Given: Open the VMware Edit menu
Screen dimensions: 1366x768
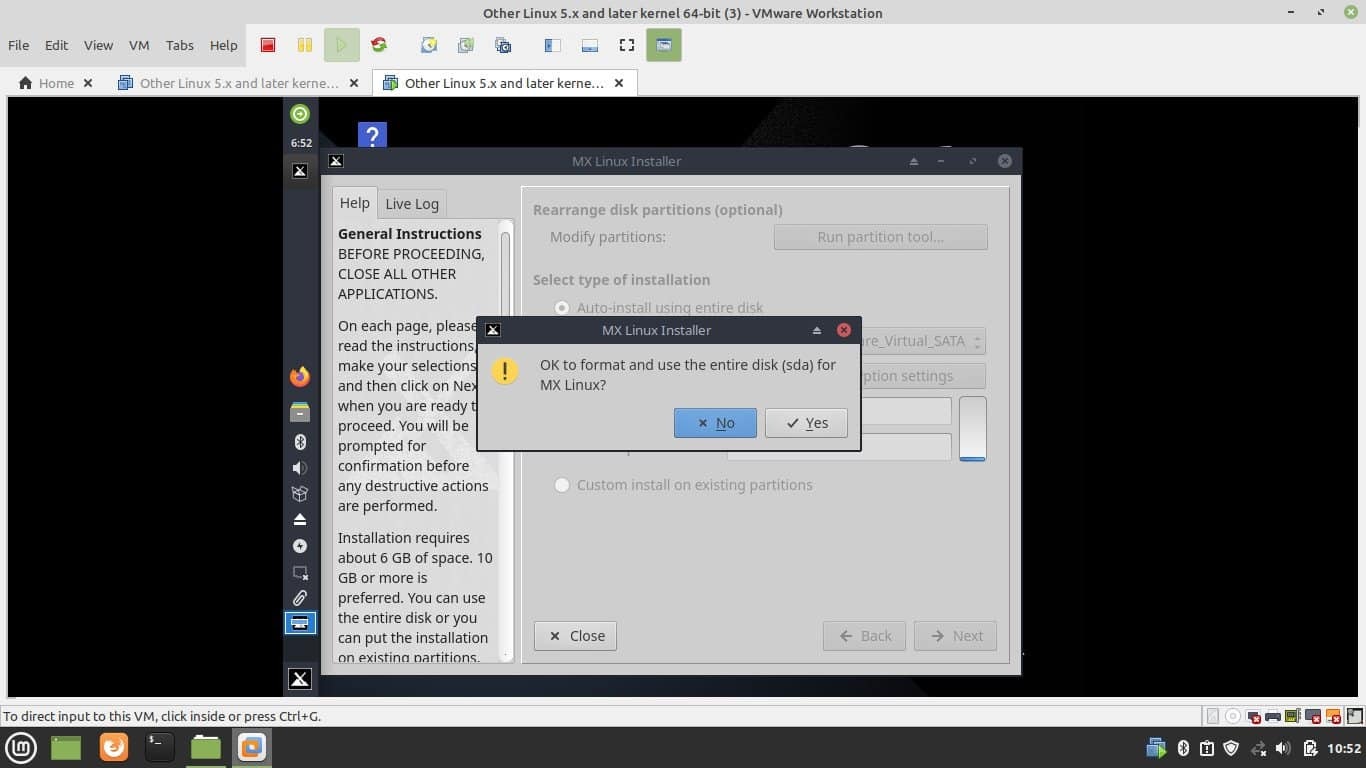Looking at the screenshot, I should pos(56,45).
